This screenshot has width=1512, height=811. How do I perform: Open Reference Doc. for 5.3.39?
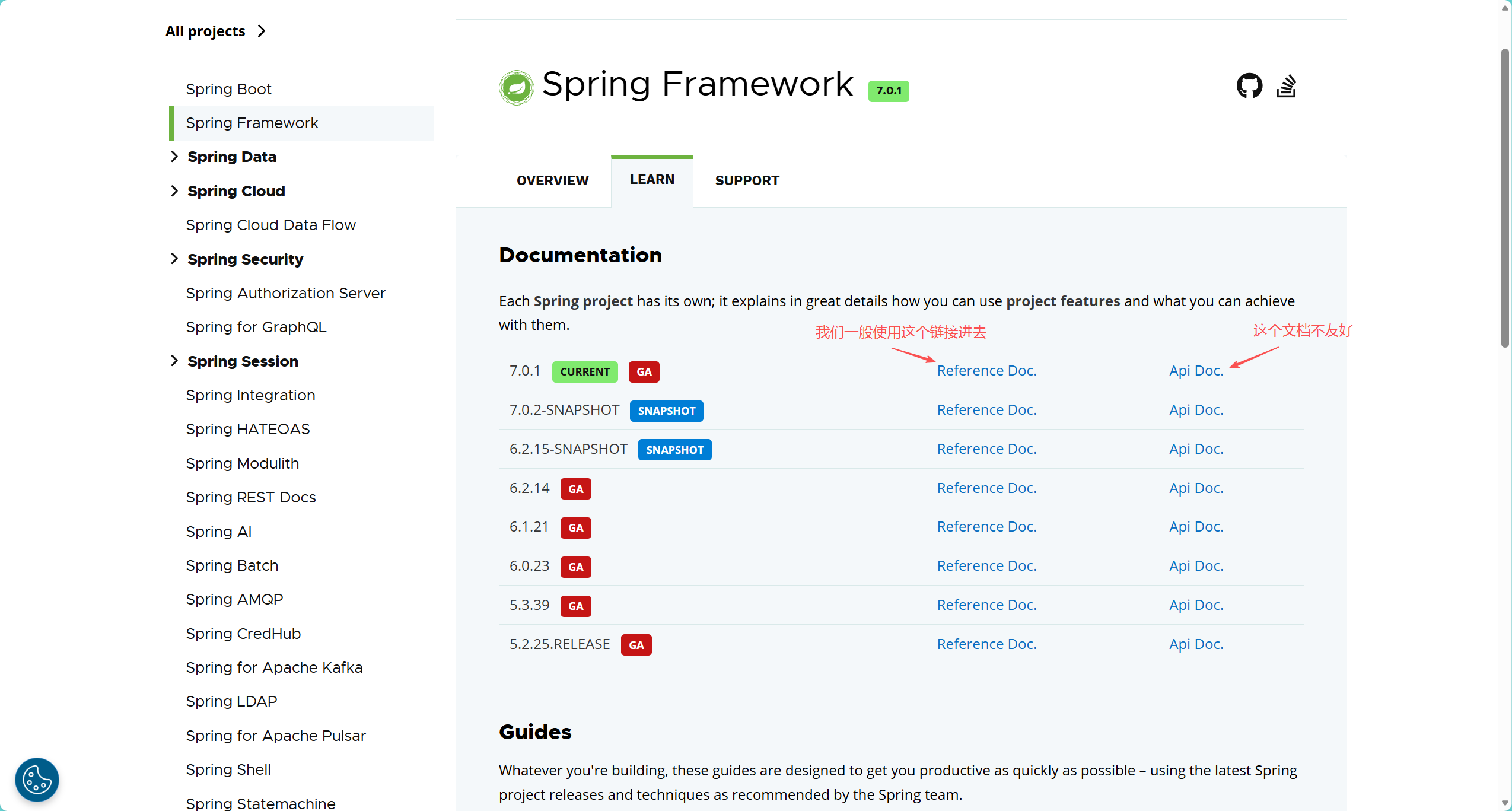(x=986, y=605)
